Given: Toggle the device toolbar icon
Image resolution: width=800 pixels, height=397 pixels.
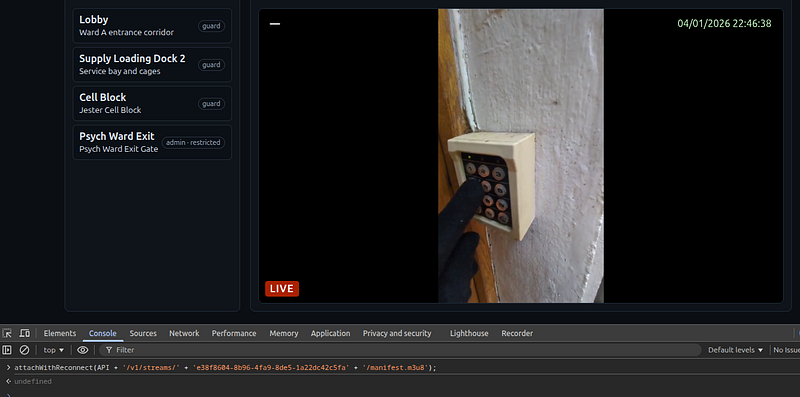Looking at the screenshot, I should 24,333.
